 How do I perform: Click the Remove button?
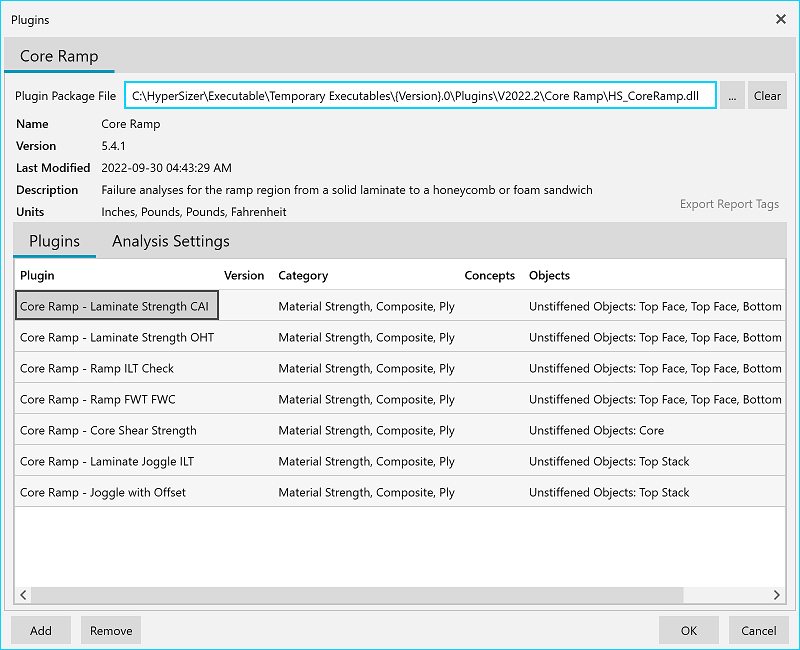111,631
